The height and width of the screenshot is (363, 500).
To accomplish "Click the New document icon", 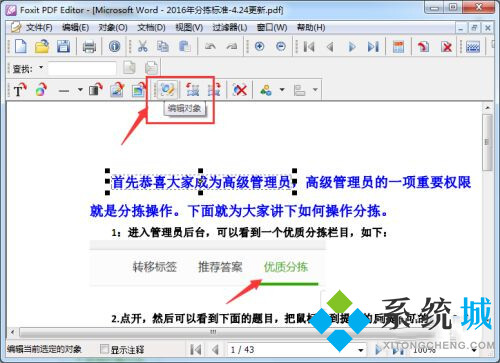I will 21,46.
